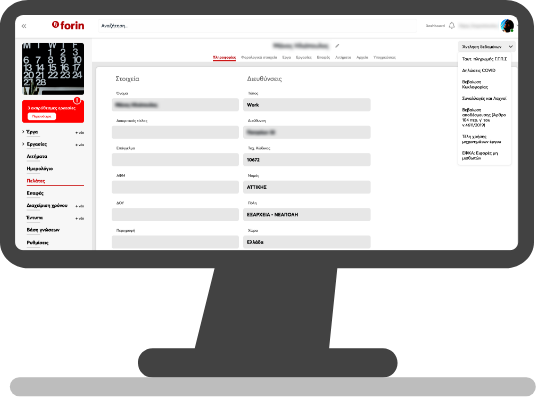This screenshot has width=536, height=397.
Task: Toggle the certificates retrieval dropdown at top right
Action: coord(486,47)
